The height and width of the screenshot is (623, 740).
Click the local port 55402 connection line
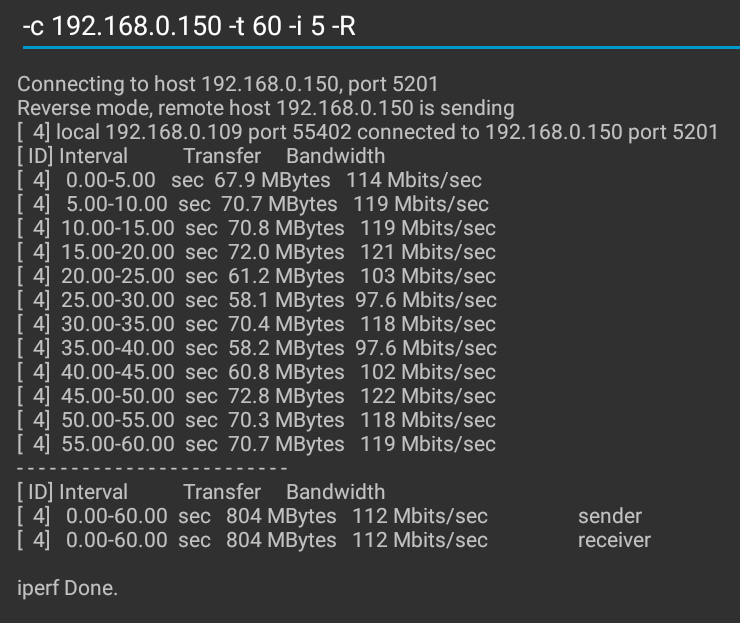[x=368, y=132]
